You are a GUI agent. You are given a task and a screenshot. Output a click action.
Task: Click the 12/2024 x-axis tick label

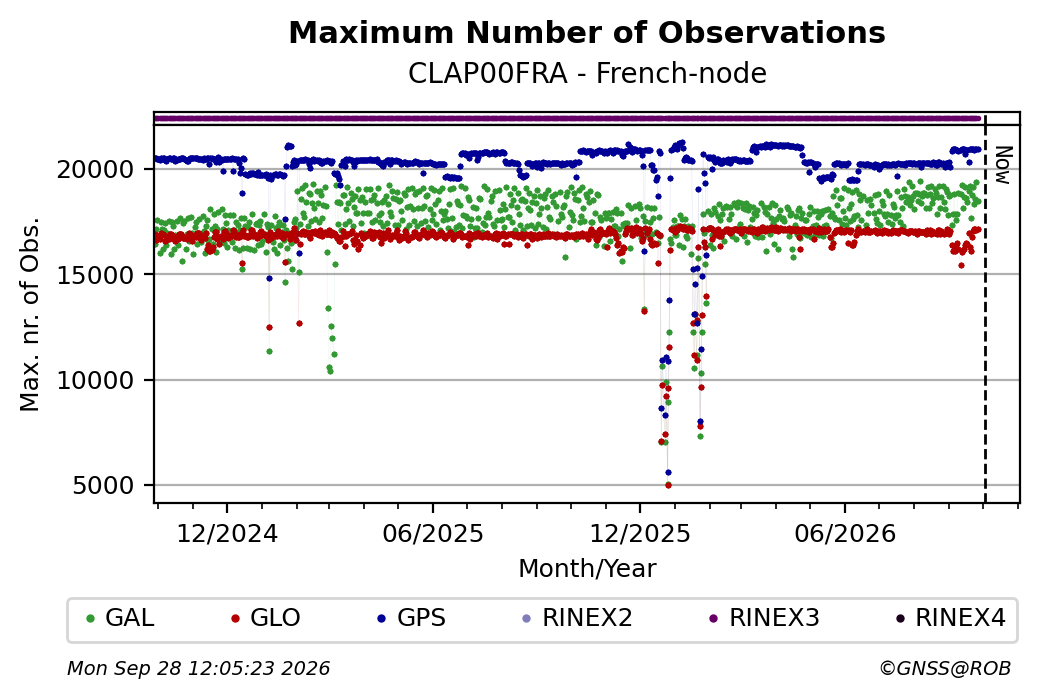point(227,534)
